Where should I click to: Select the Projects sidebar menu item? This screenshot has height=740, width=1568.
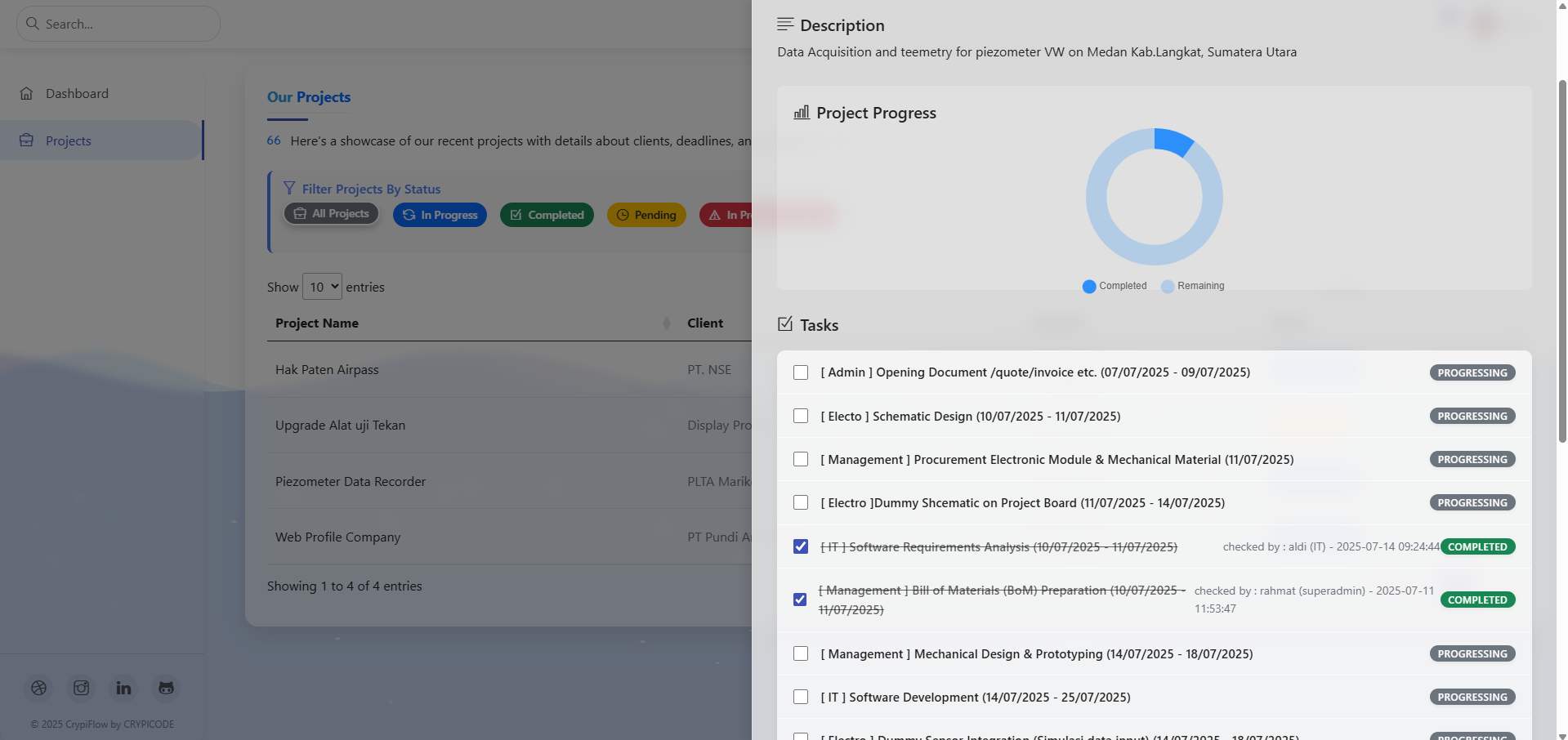tap(69, 140)
